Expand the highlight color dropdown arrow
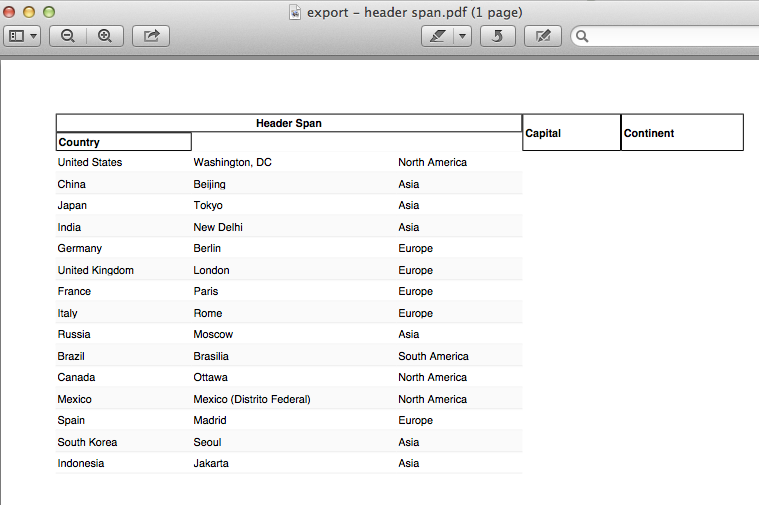This screenshot has width=759, height=505. [462, 36]
